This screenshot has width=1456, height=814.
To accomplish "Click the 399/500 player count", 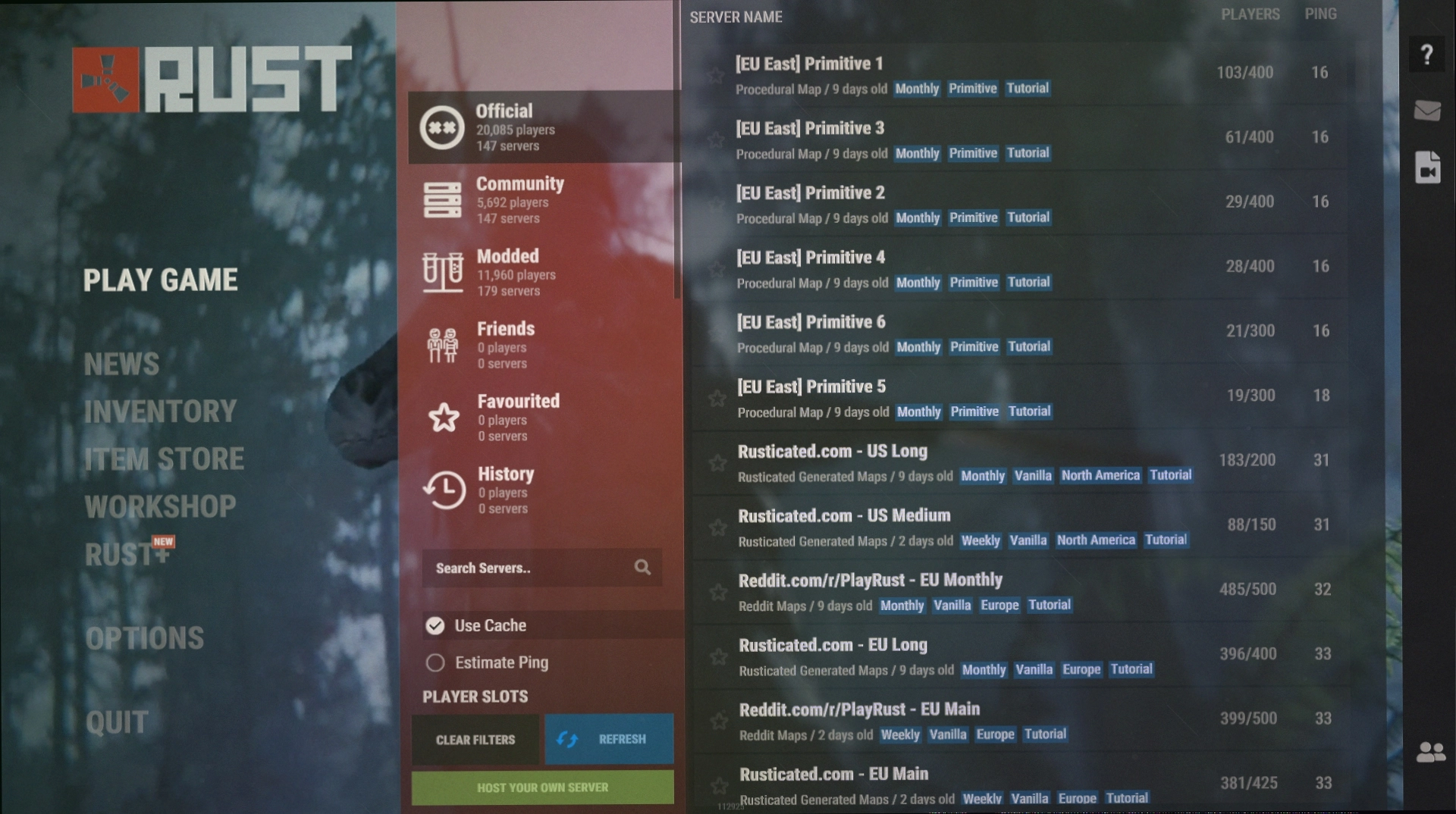I will 1248,719.
